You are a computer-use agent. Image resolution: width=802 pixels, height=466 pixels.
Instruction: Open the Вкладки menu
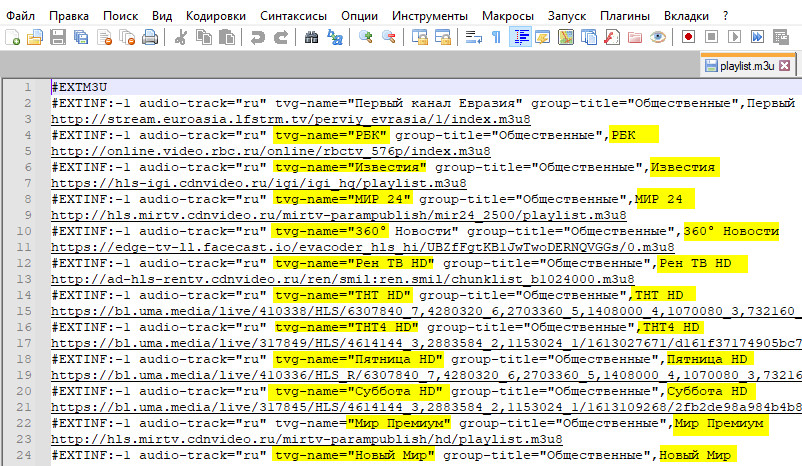686,16
